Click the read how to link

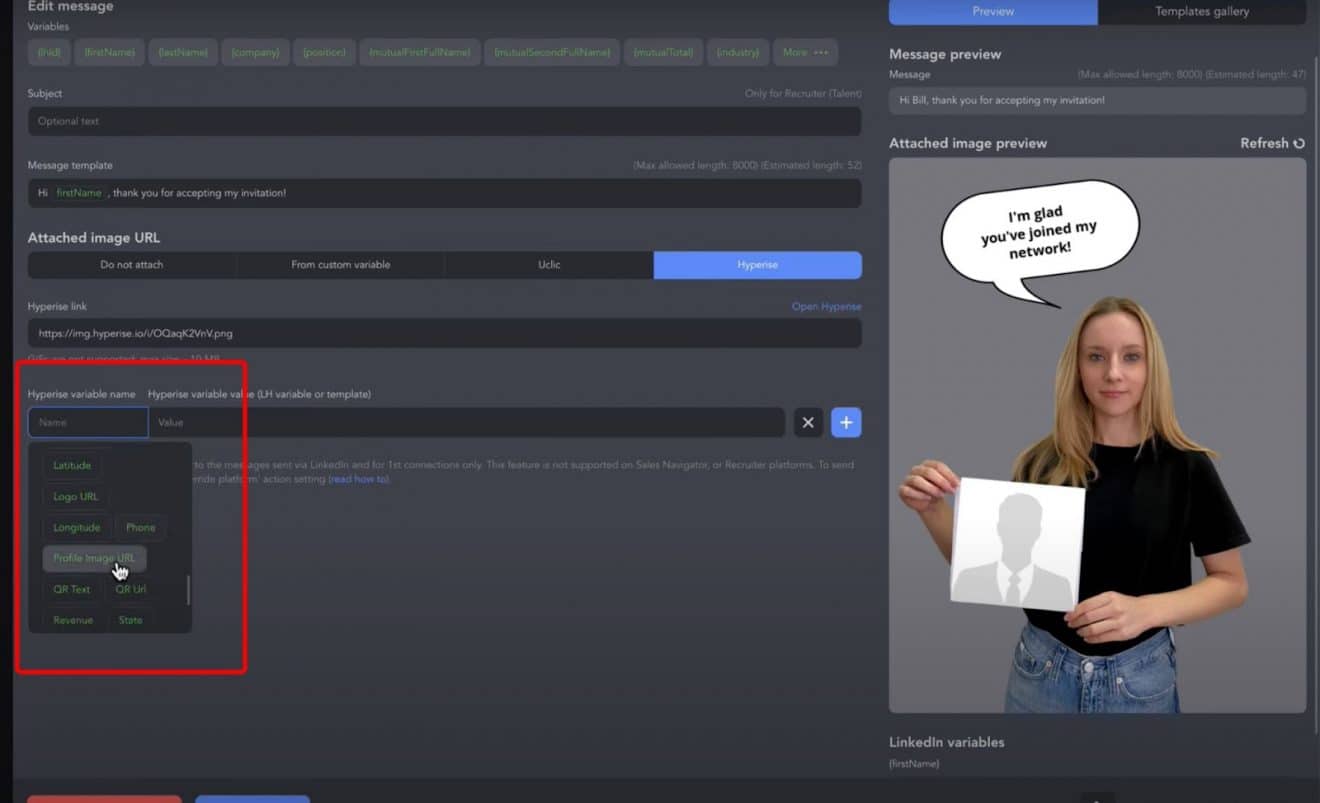point(358,479)
